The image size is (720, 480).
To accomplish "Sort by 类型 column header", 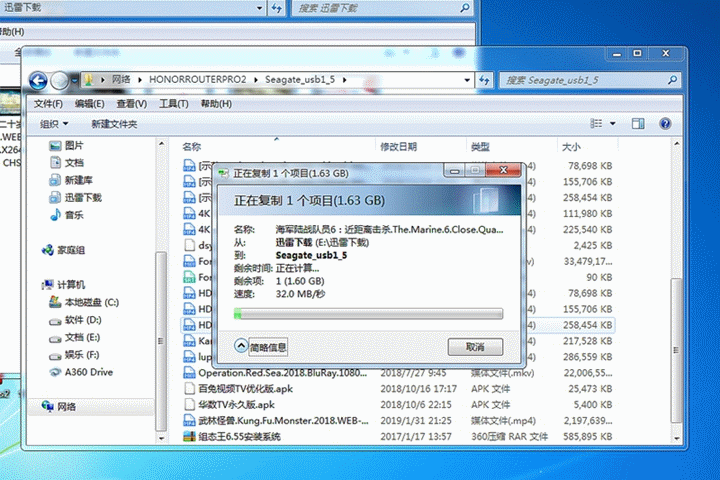I will tap(480, 147).
